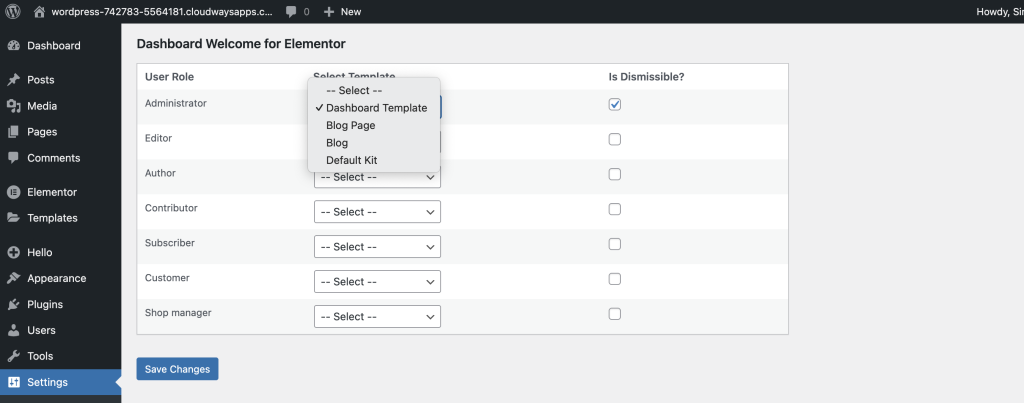Expand the Customer template select
This screenshot has width=1024, height=403.
(377, 282)
